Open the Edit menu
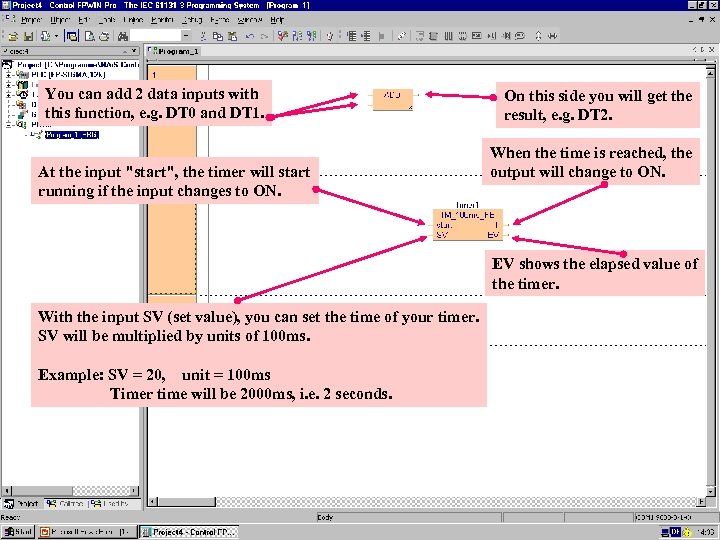The height and width of the screenshot is (540, 720). pos(84,20)
